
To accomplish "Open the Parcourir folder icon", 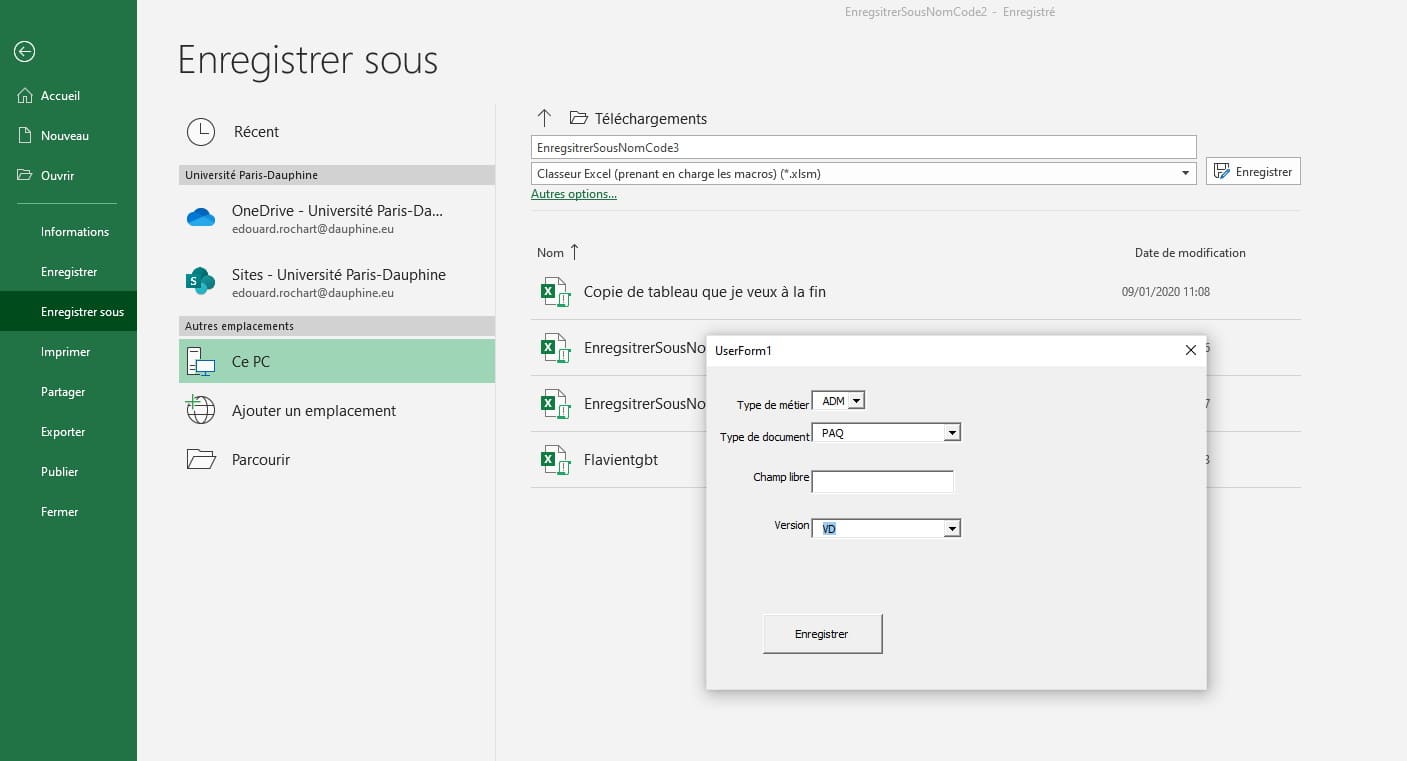I will (201, 459).
